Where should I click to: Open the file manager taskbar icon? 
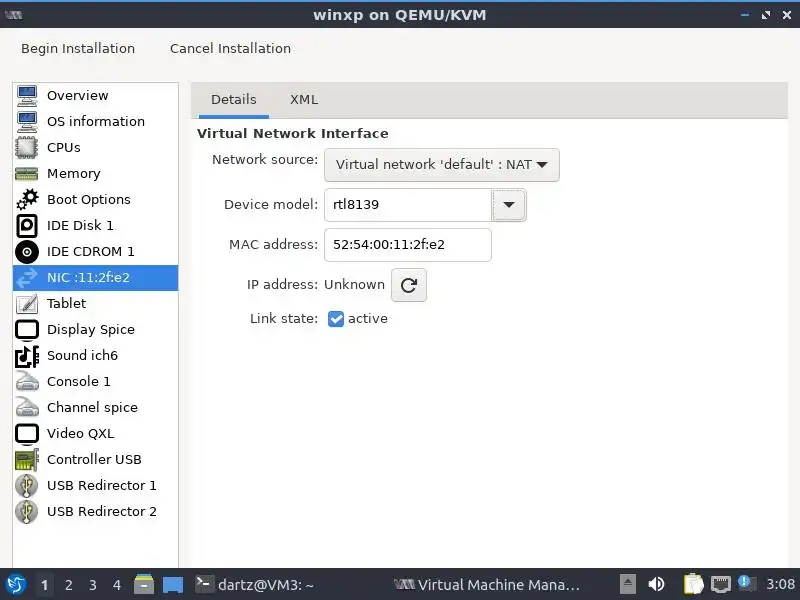[x=144, y=584]
